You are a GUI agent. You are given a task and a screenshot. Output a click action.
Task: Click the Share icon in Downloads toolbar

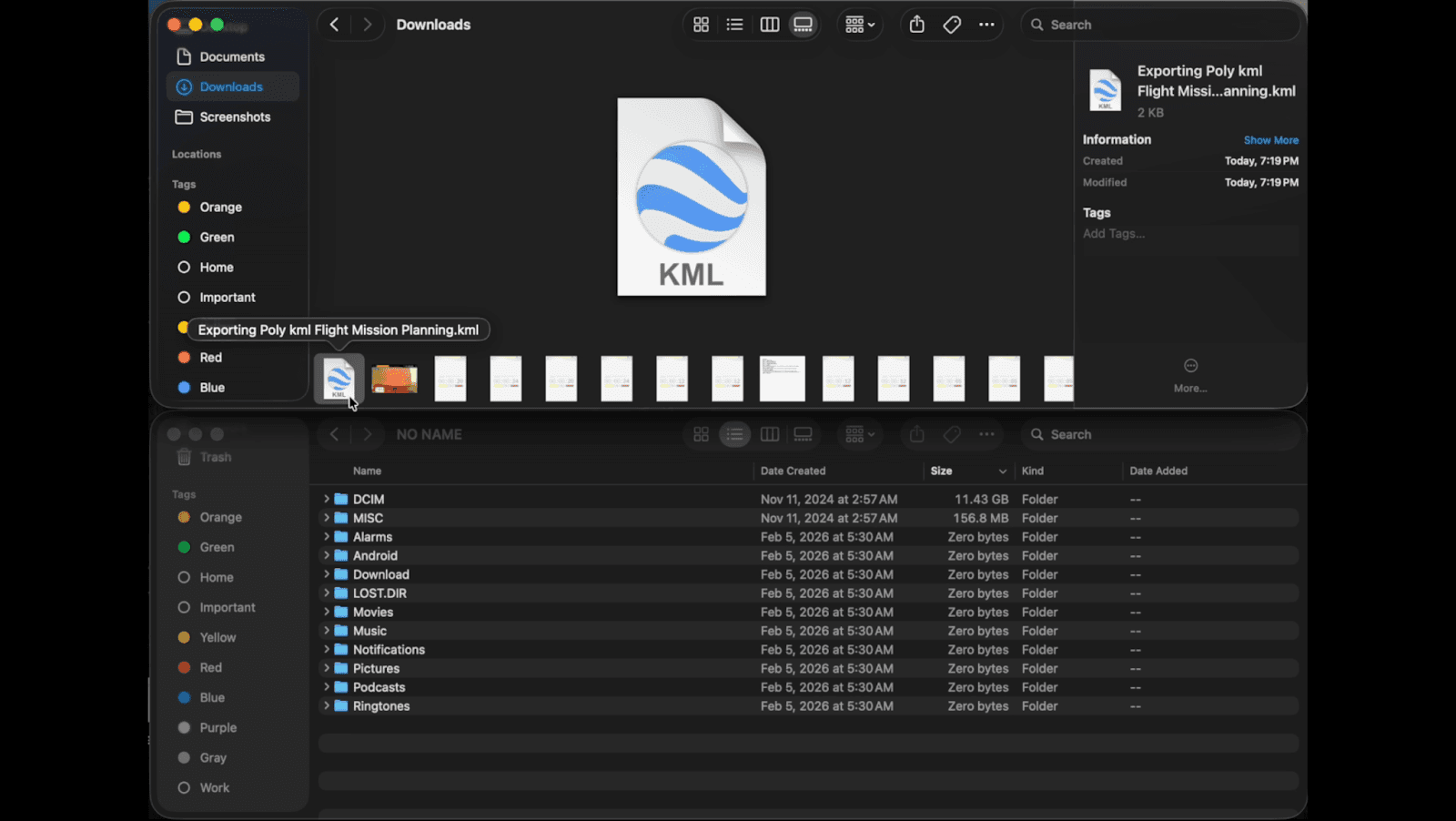917,25
